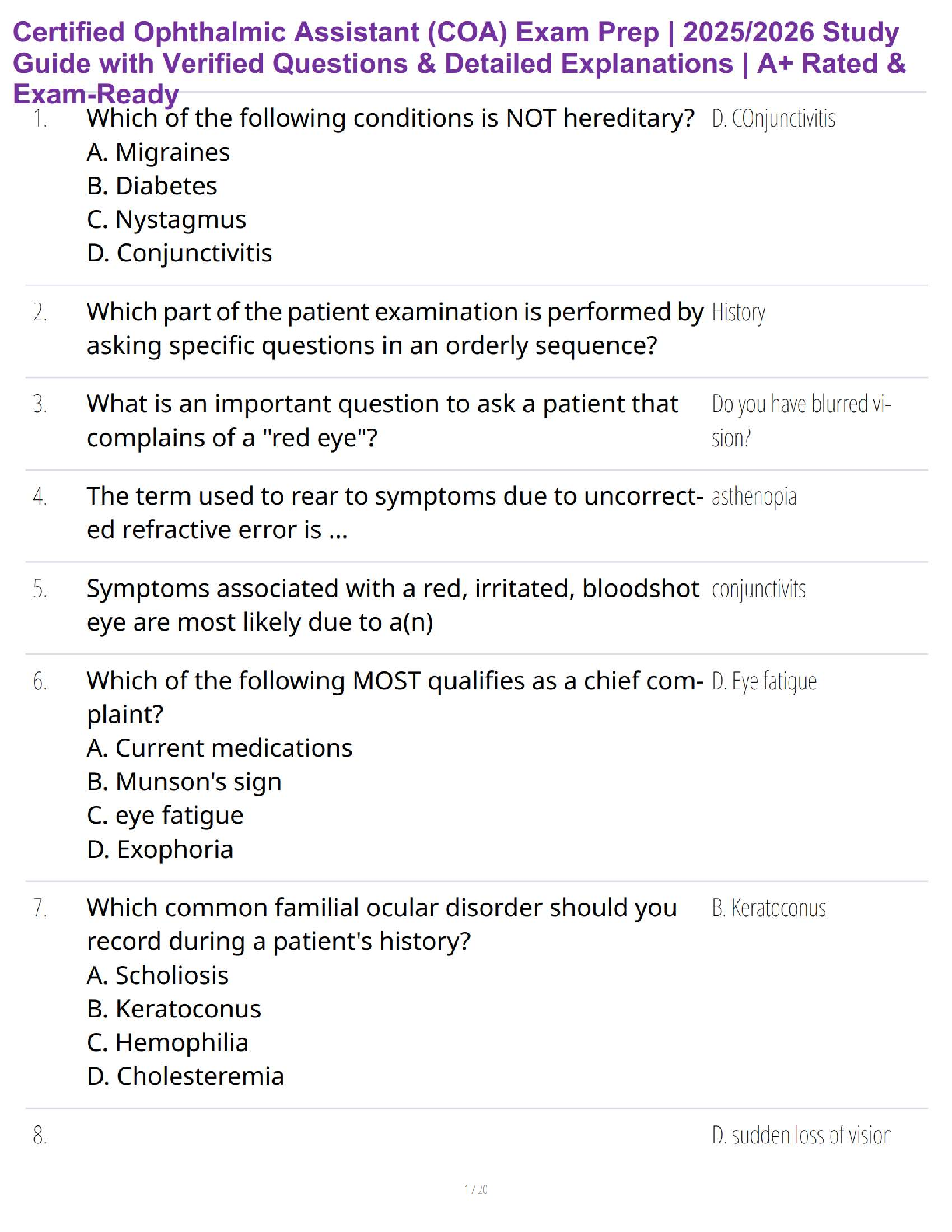The height and width of the screenshot is (1232, 952).
Task: Click the page number at the bottom
Action: click(x=475, y=1189)
